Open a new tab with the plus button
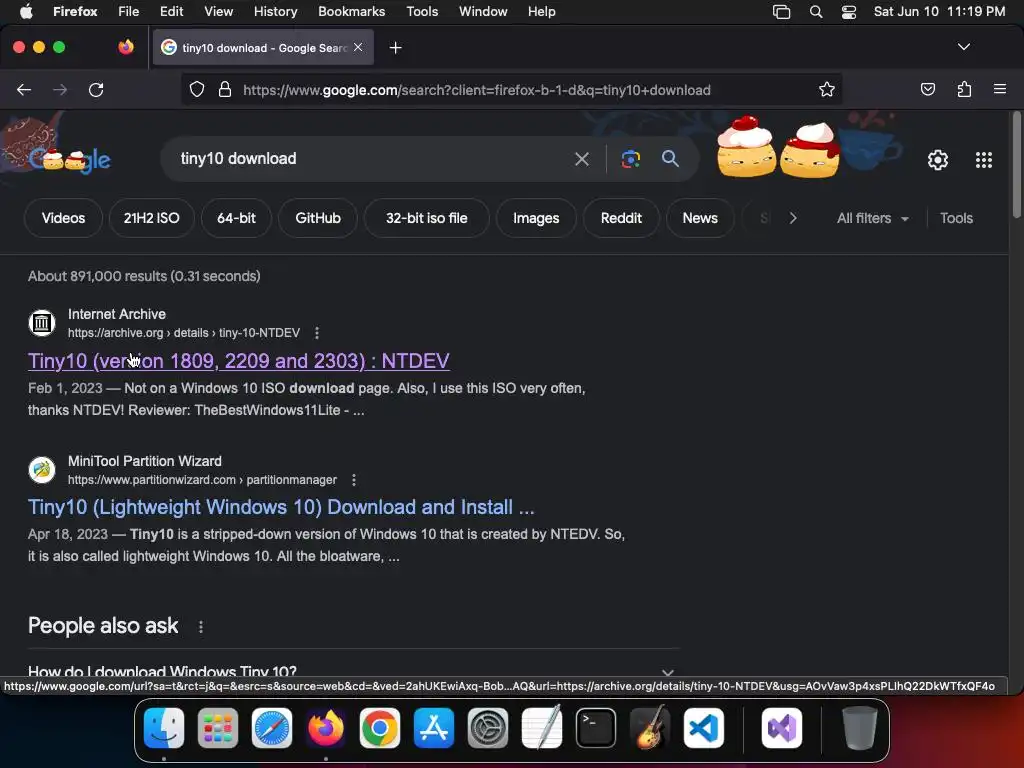 coord(395,48)
